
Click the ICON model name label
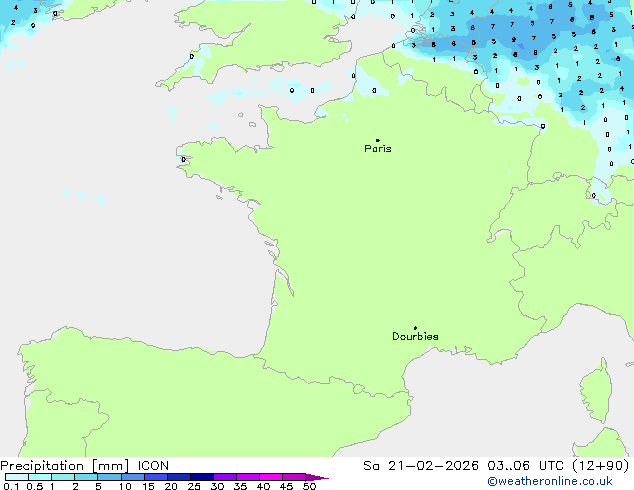[153, 466]
